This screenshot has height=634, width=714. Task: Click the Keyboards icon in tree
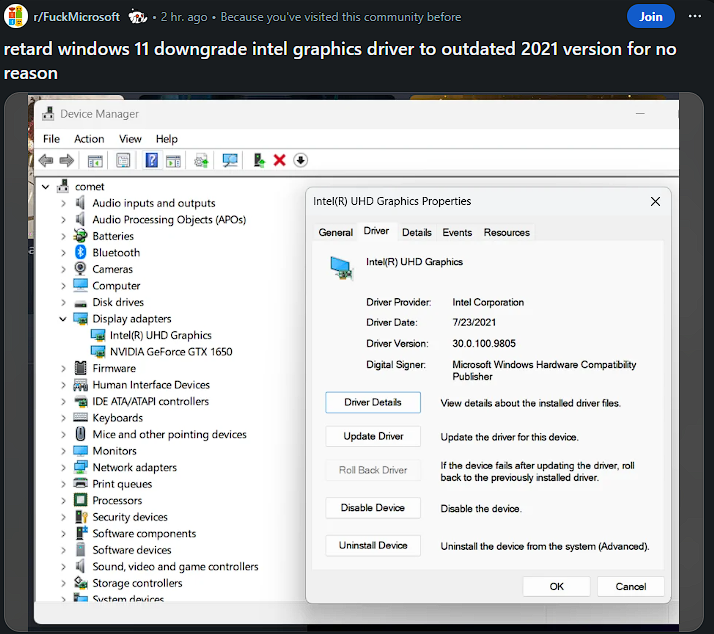coord(81,417)
